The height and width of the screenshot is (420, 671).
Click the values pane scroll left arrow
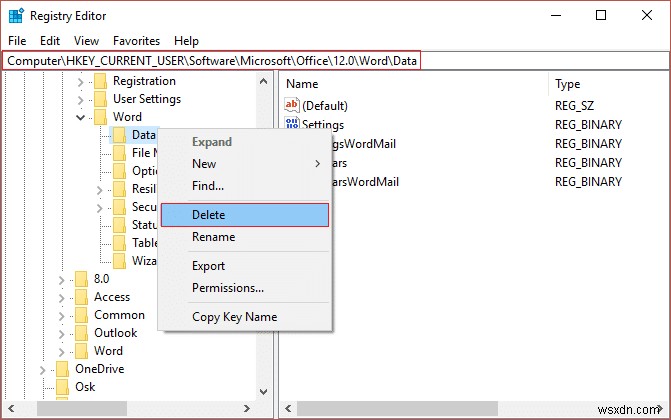coord(288,408)
